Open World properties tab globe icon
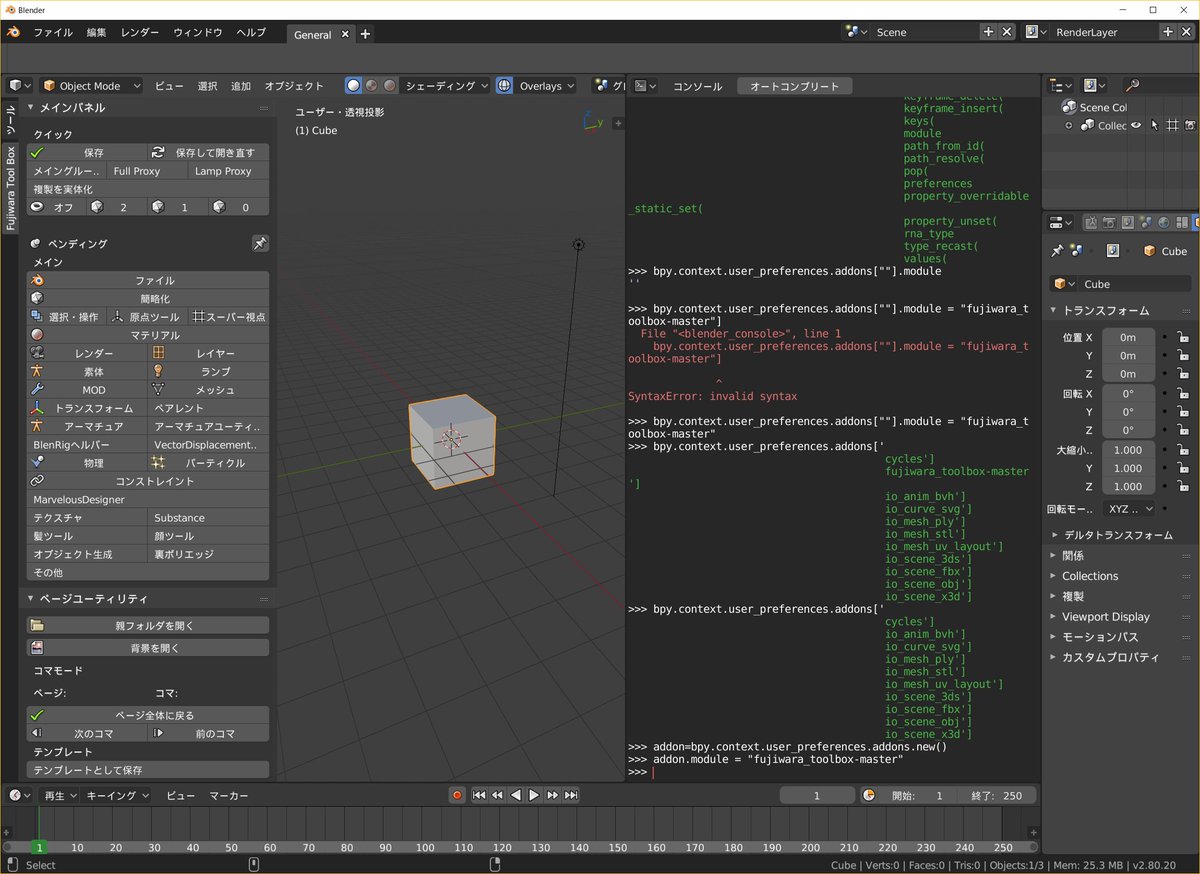 pos(1164,222)
